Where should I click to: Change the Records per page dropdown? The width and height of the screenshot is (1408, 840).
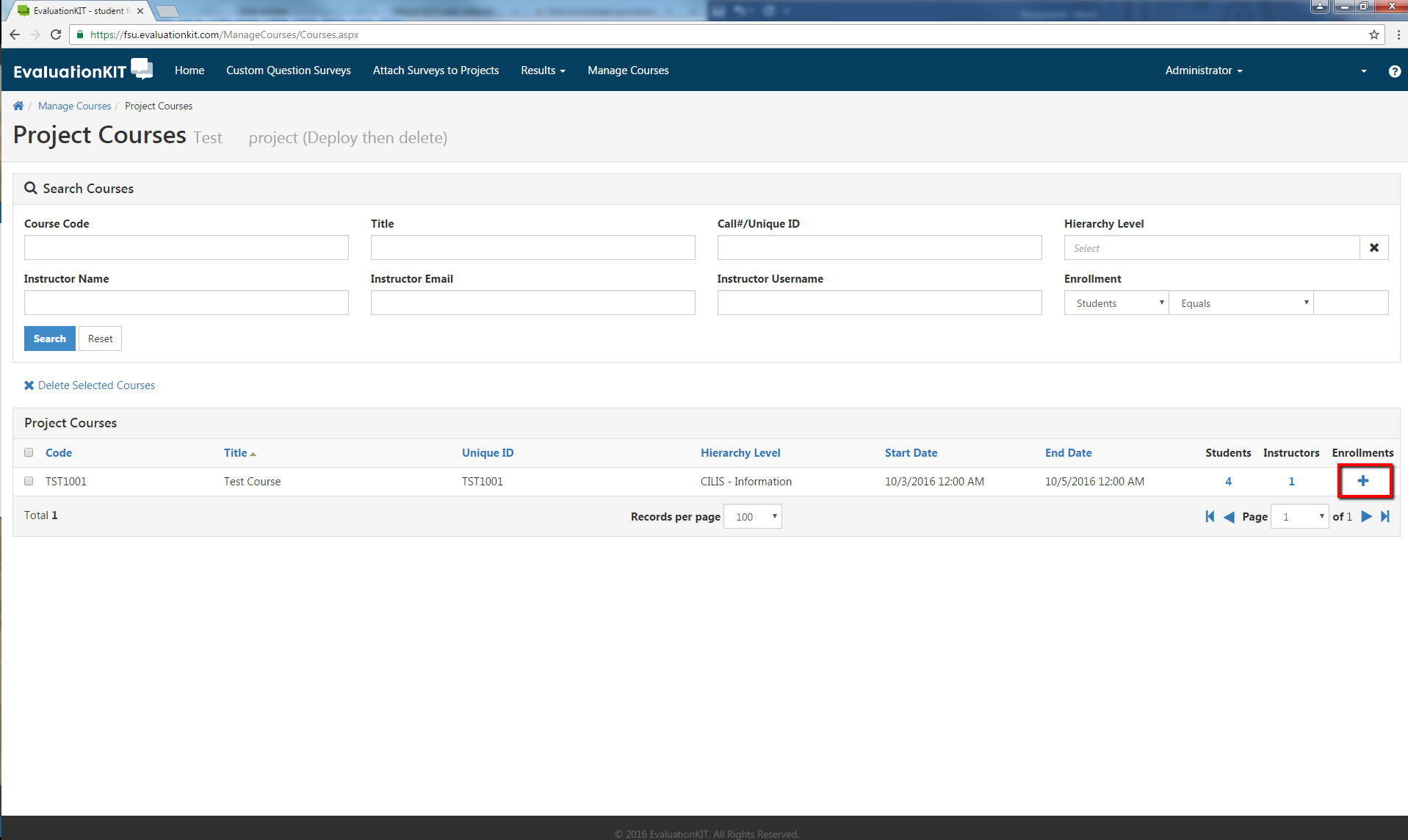753,516
